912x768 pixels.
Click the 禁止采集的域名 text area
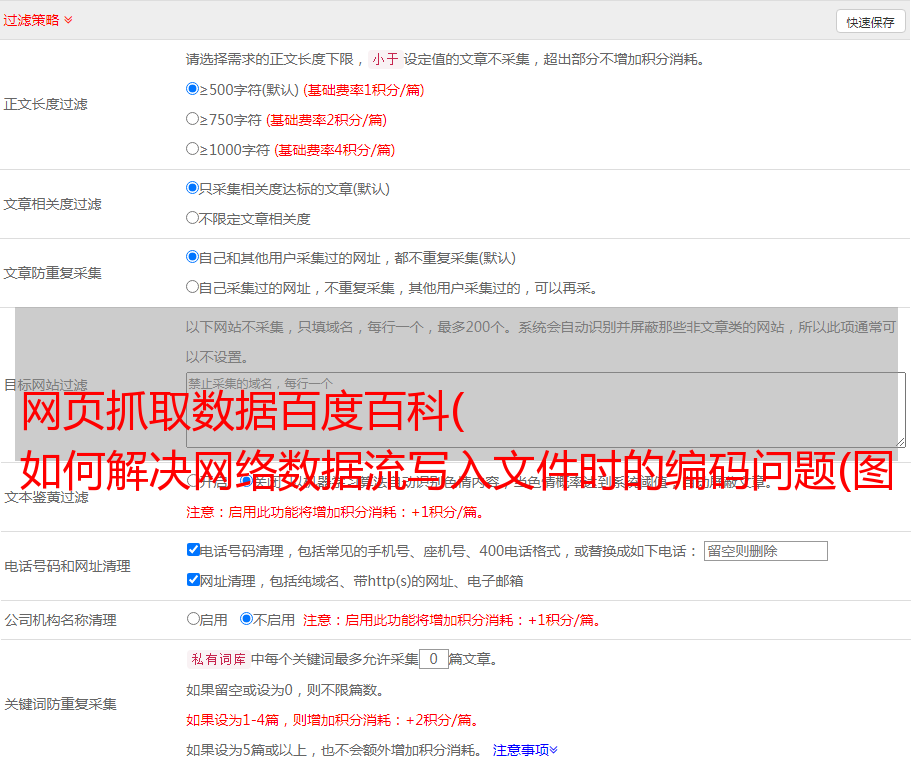pos(545,409)
